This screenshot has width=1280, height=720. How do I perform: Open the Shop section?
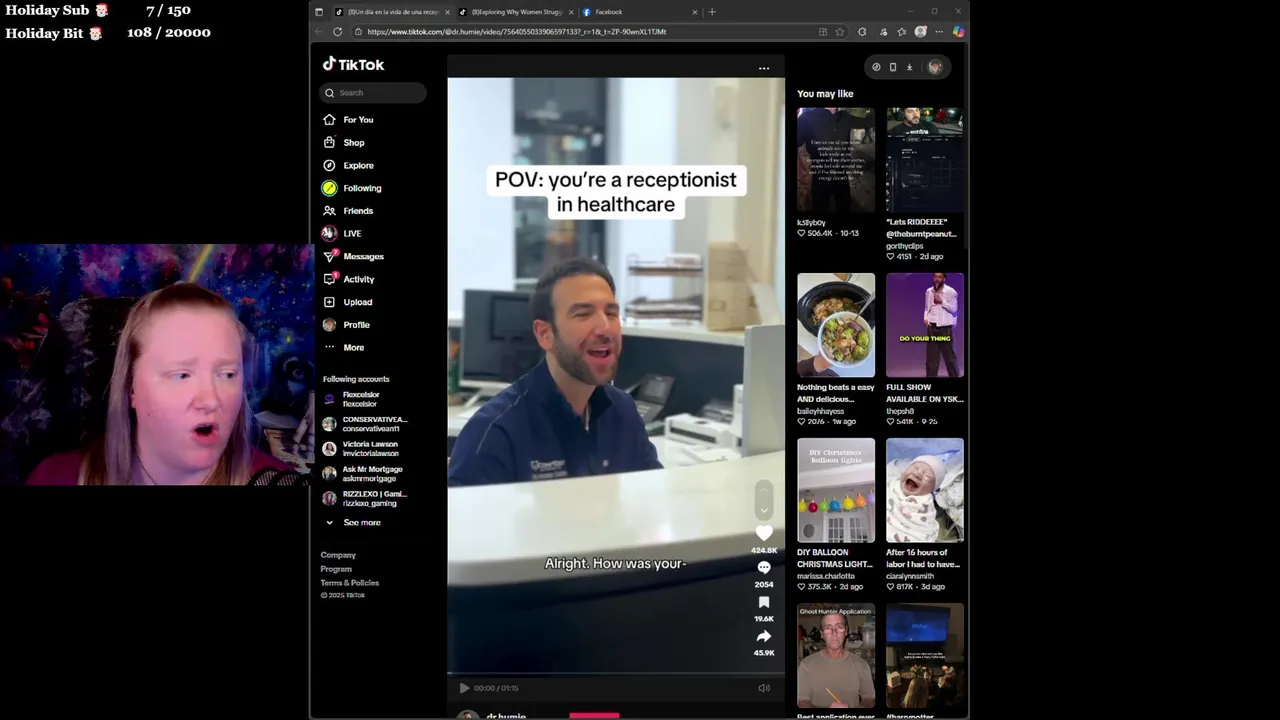pyautogui.click(x=344, y=143)
